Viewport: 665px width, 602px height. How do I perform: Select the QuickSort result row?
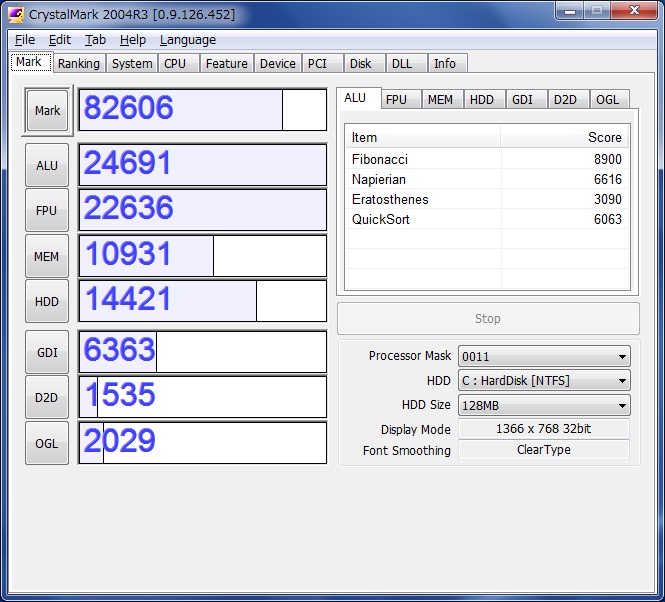[487, 219]
